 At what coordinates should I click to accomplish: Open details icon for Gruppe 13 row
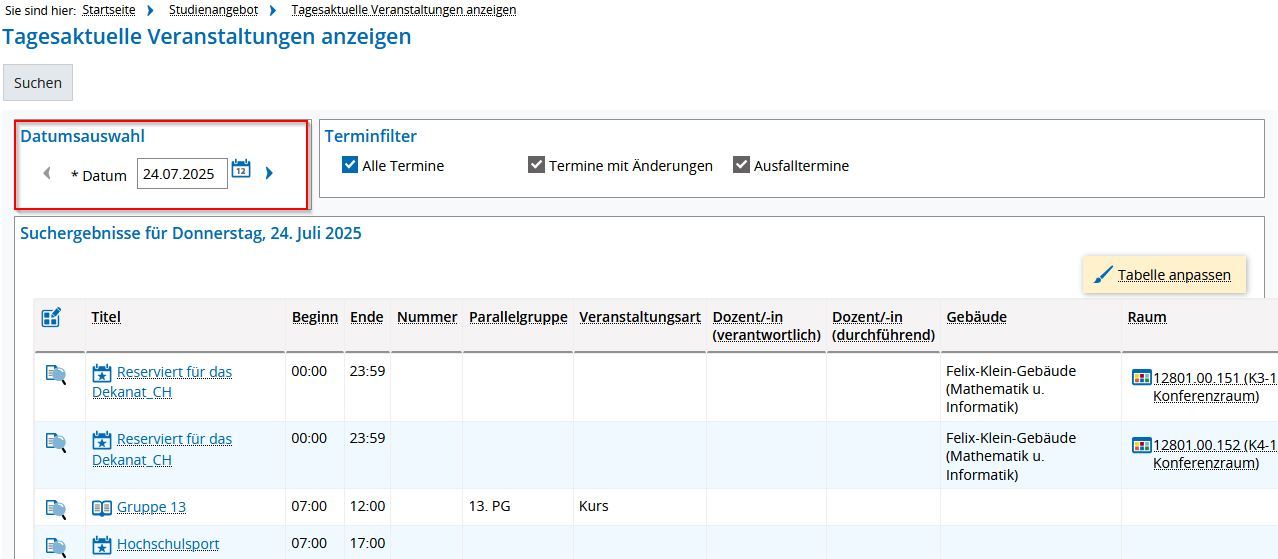click(x=56, y=508)
